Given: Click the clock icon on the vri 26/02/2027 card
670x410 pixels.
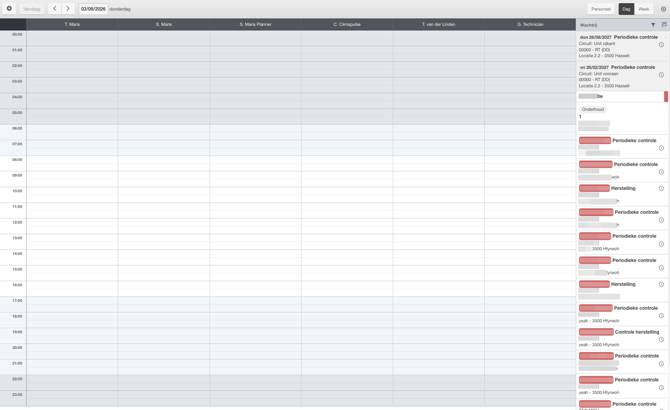Looking at the screenshot, I should 661,75.
